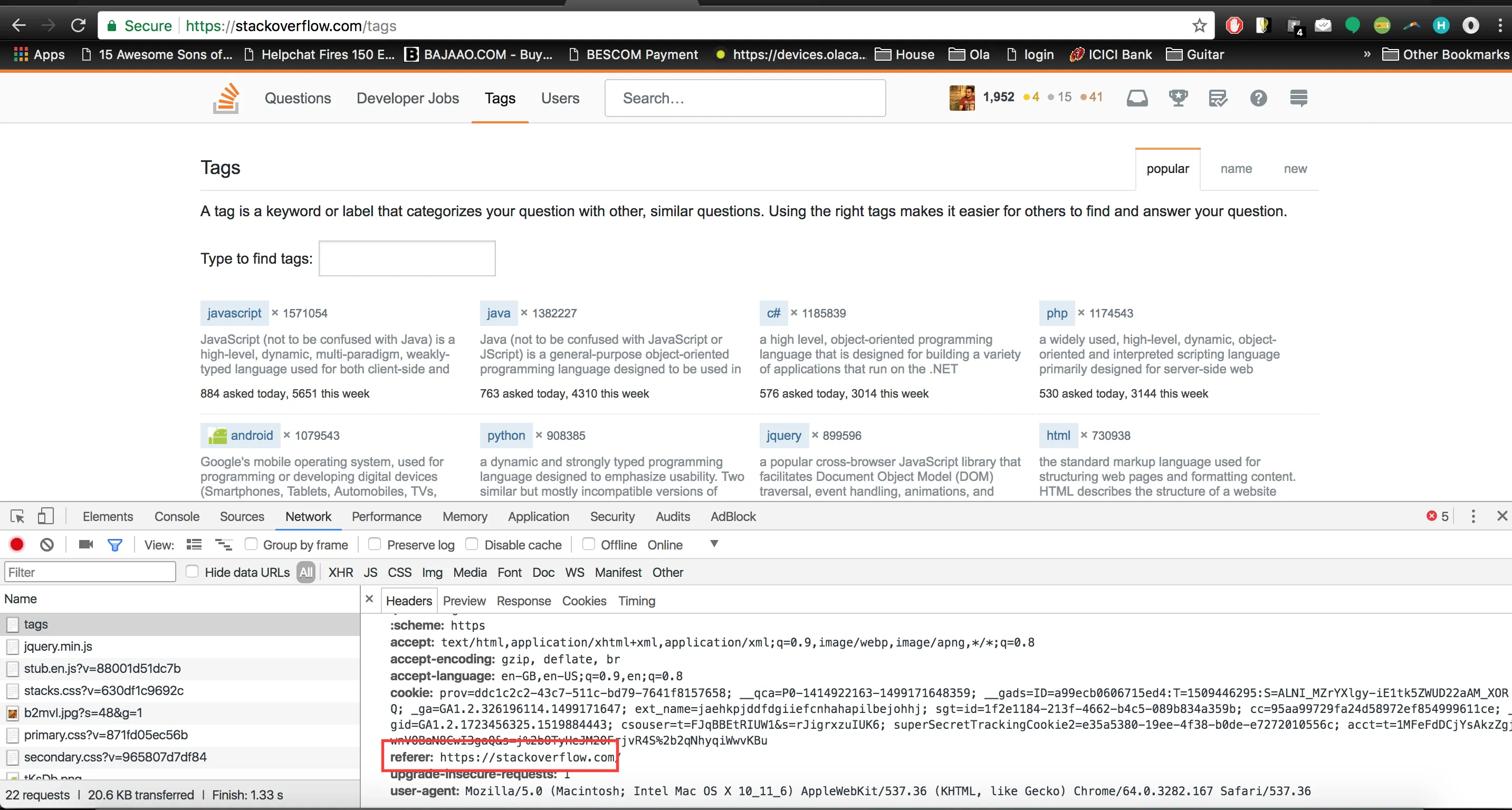Open the javascript tag link
Image resolution: width=1512 pixels, height=810 pixels.
[234, 313]
